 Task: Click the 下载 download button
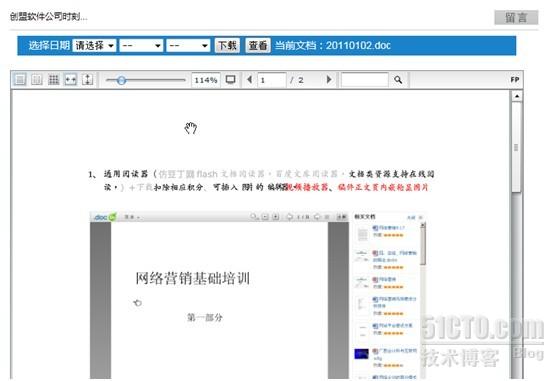point(227,46)
